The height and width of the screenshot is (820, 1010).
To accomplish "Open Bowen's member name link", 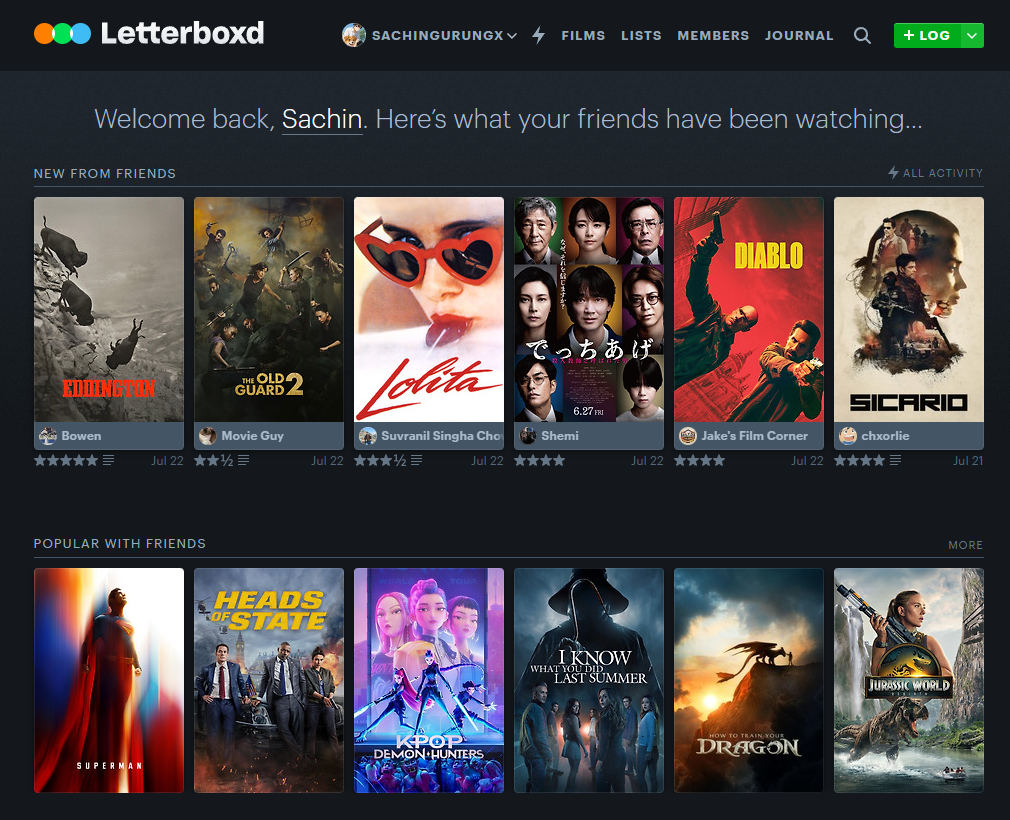I will click(81, 436).
